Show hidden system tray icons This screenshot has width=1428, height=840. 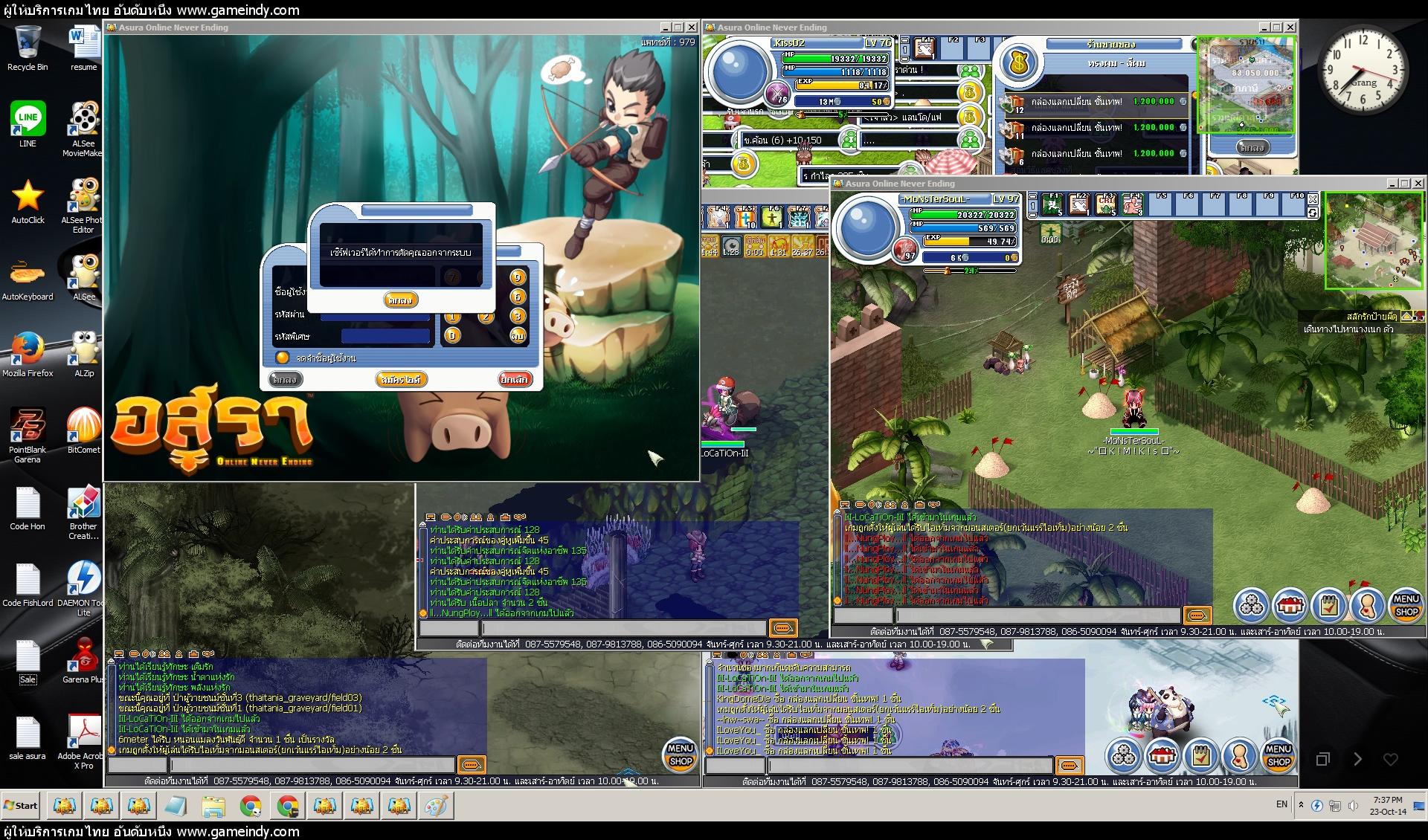1301,805
